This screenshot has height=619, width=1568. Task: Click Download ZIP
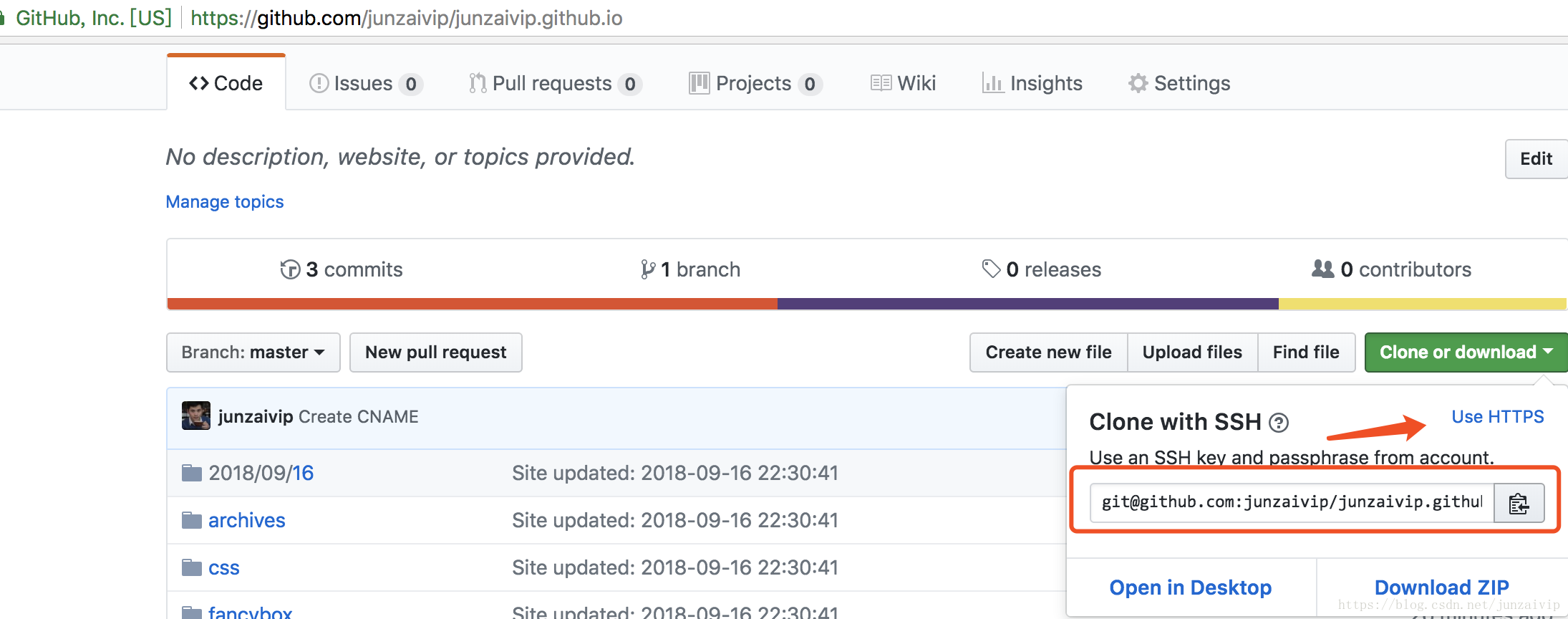(1442, 587)
